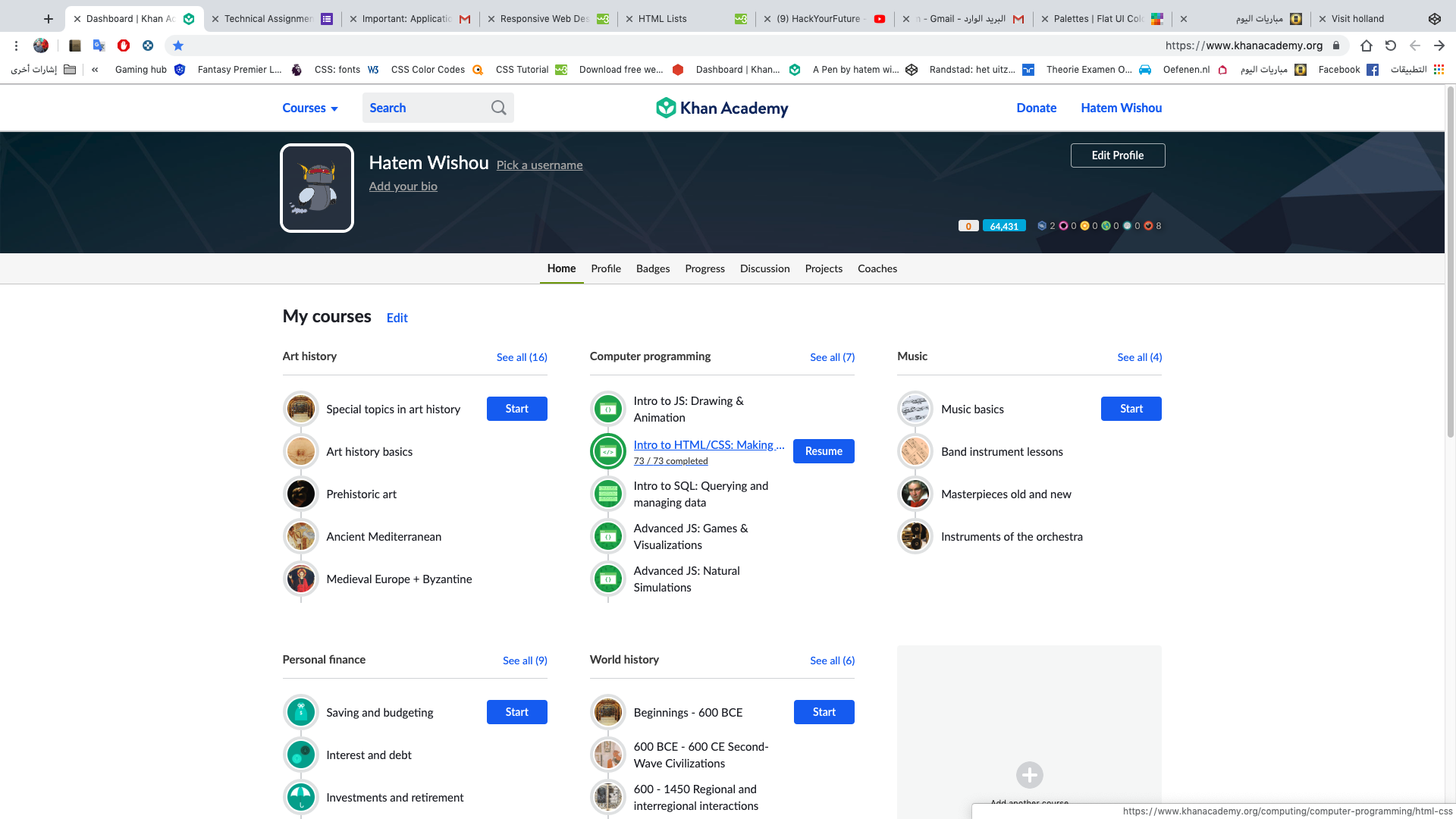Open Music basics course icon
Screen dimensions: 1456x819
pos(915,409)
